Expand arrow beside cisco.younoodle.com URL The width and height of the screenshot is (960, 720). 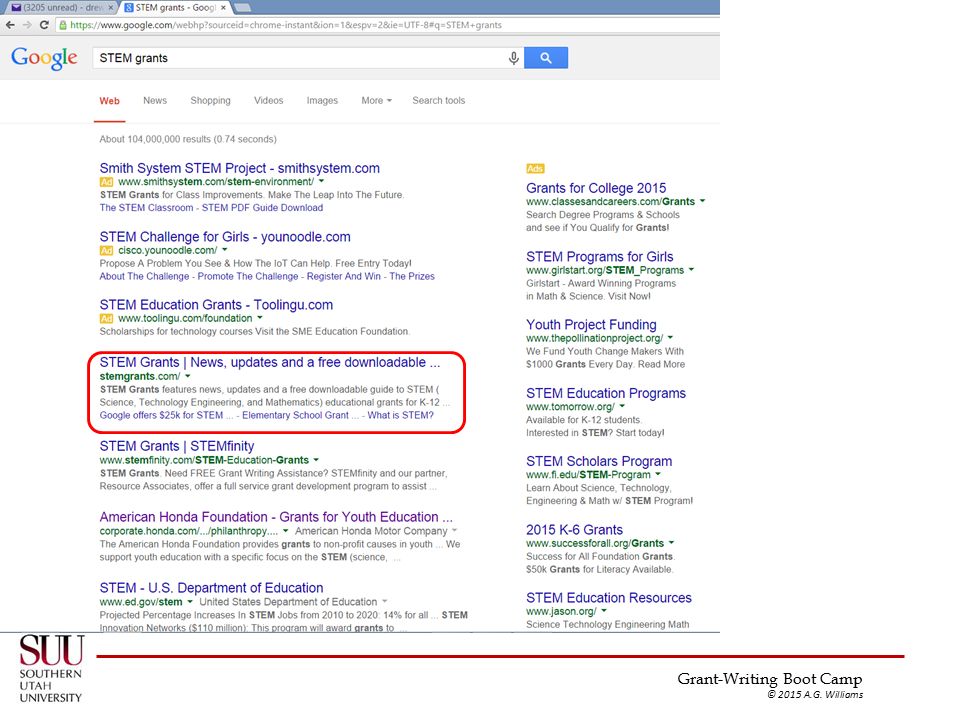click(225, 250)
